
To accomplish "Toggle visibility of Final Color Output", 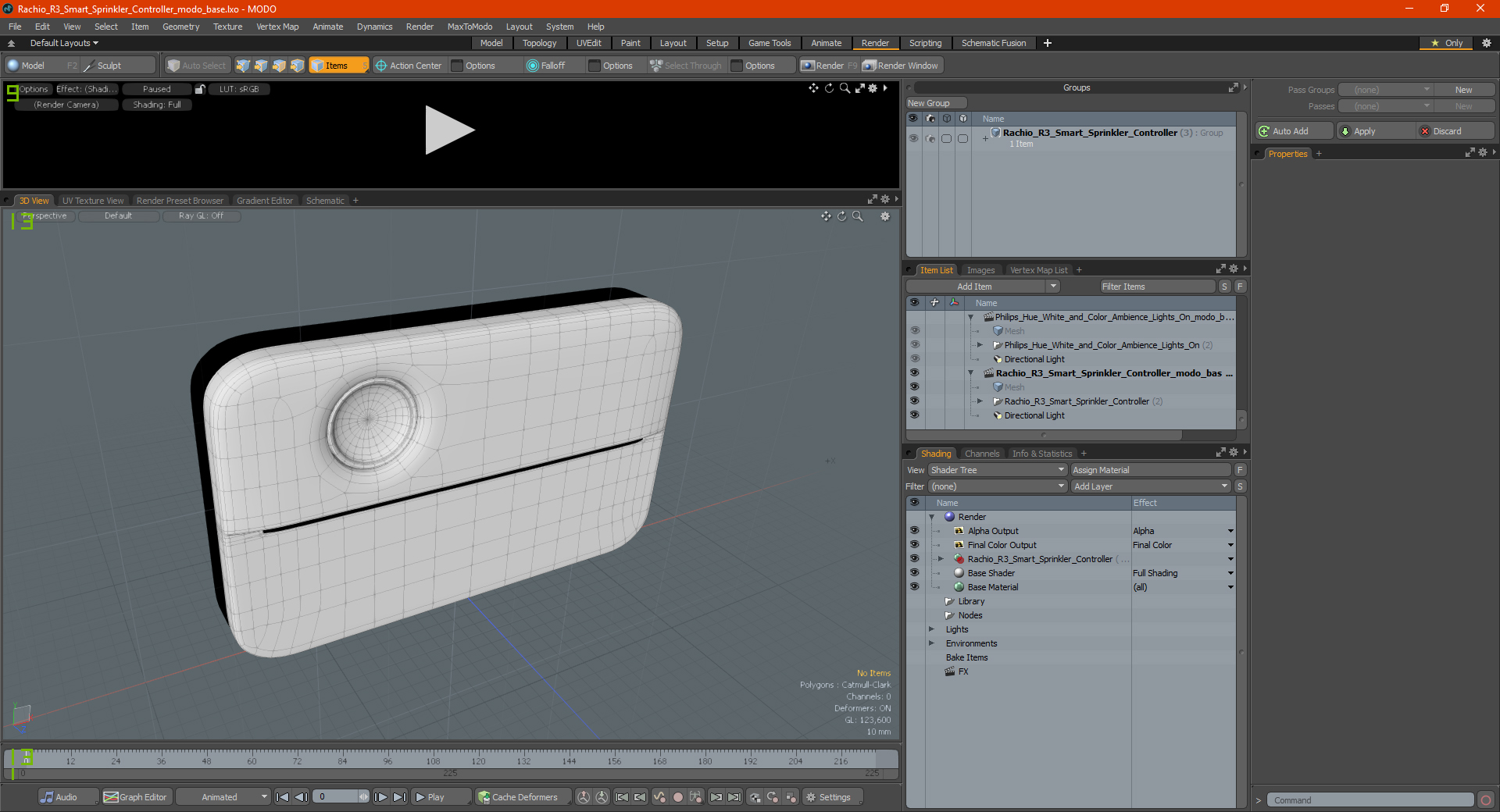I will coord(914,545).
